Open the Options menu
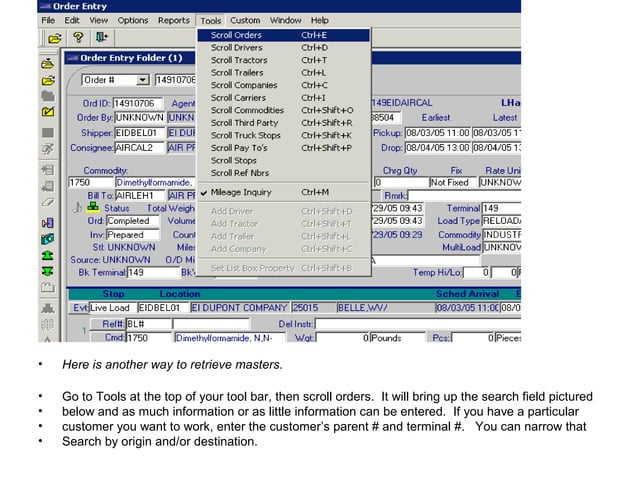 (x=133, y=20)
